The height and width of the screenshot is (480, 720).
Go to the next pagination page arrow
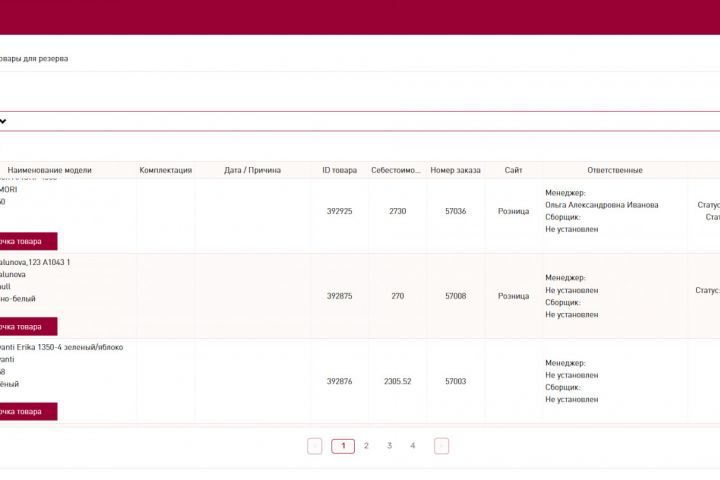click(441, 446)
